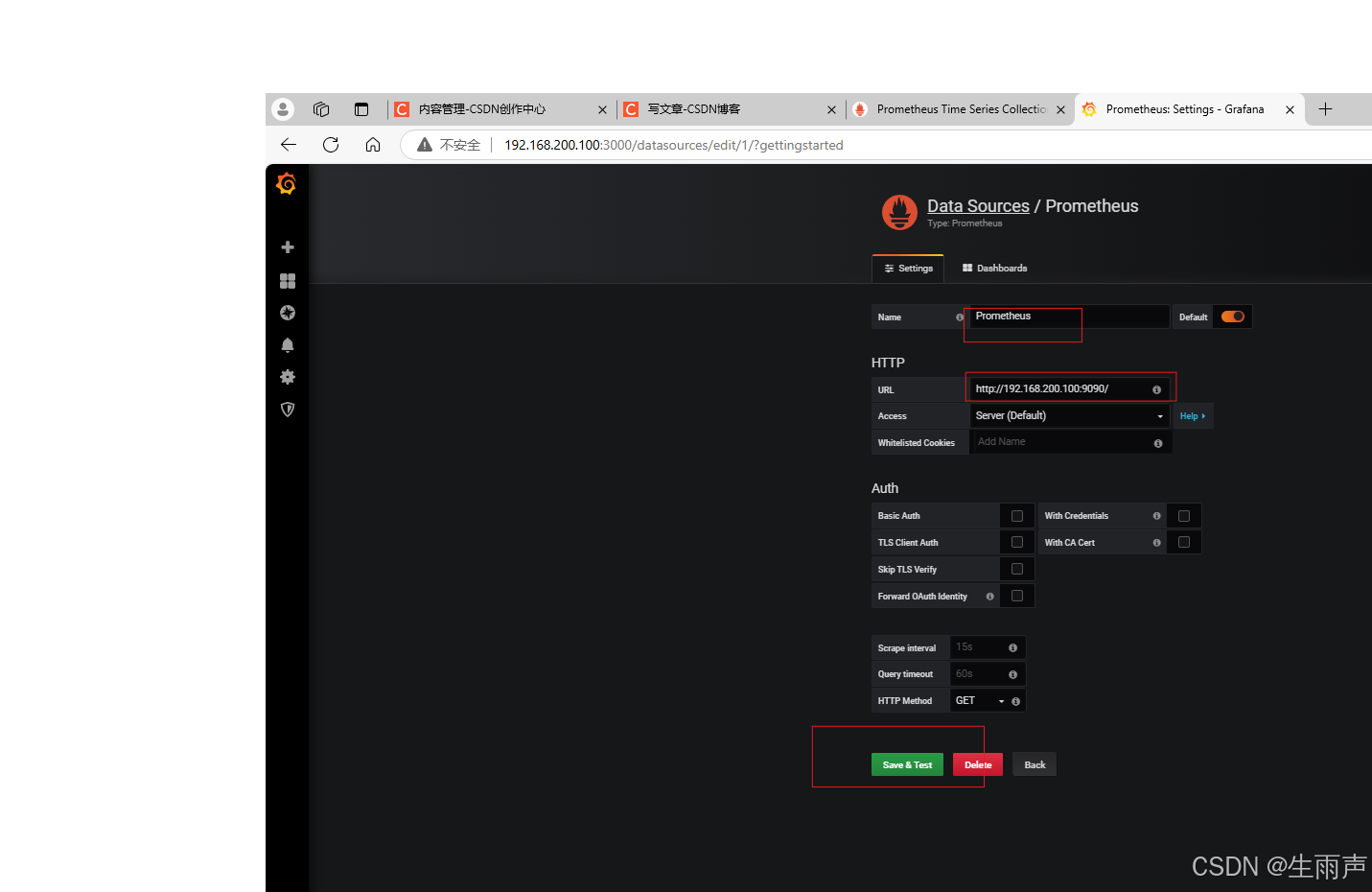Open the Dashboards grid icon in sidebar
The width and height of the screenshot is (1372, 892).
point(288,281)
